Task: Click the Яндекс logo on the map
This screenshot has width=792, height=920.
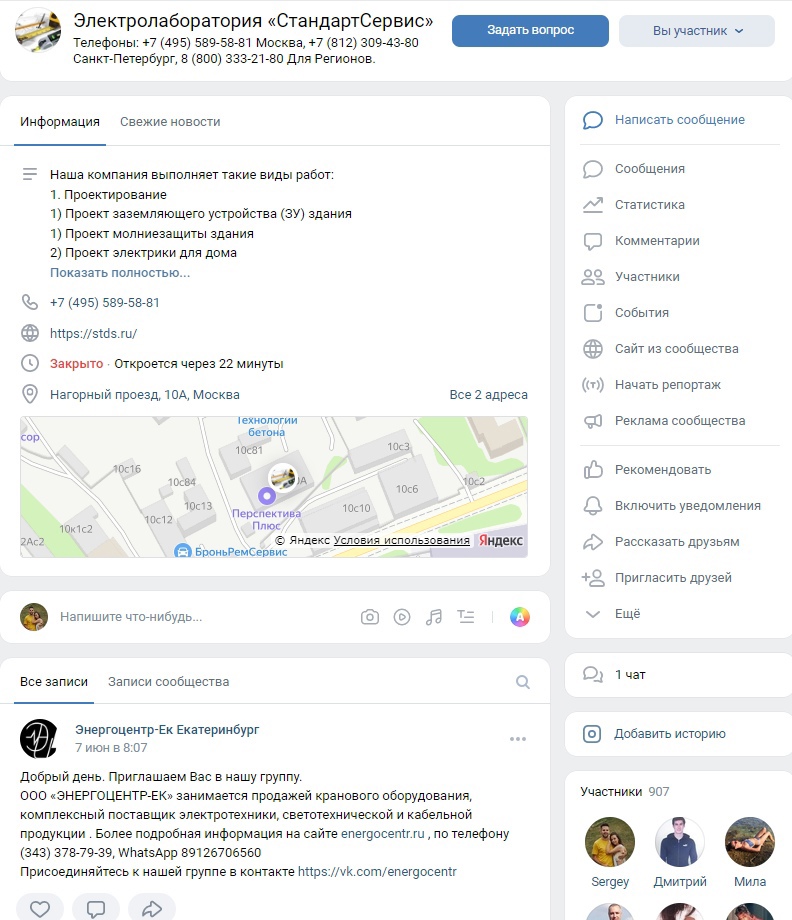Action: pos(500,540)
